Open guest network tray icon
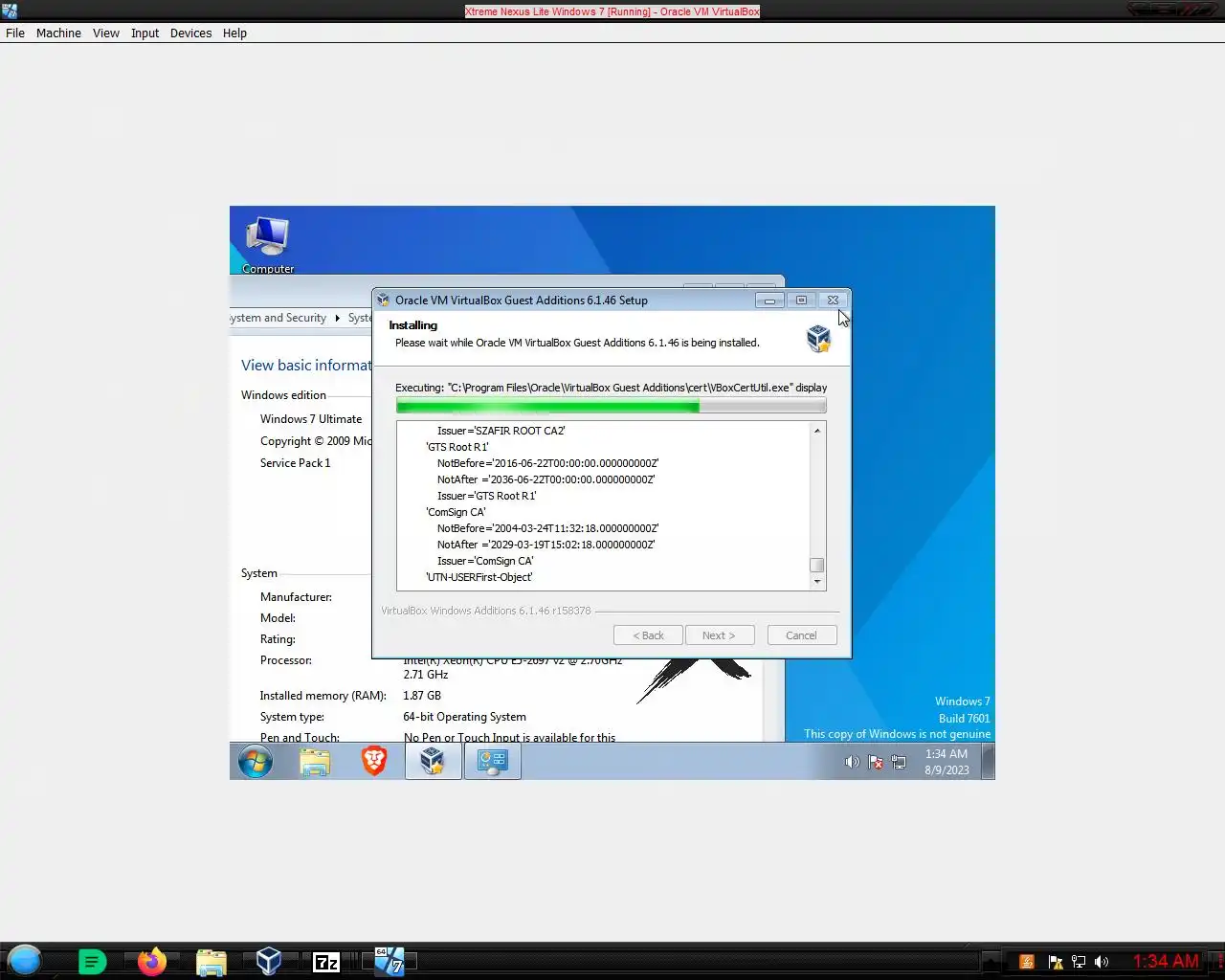1225x980 pixels. pos(899,762)
